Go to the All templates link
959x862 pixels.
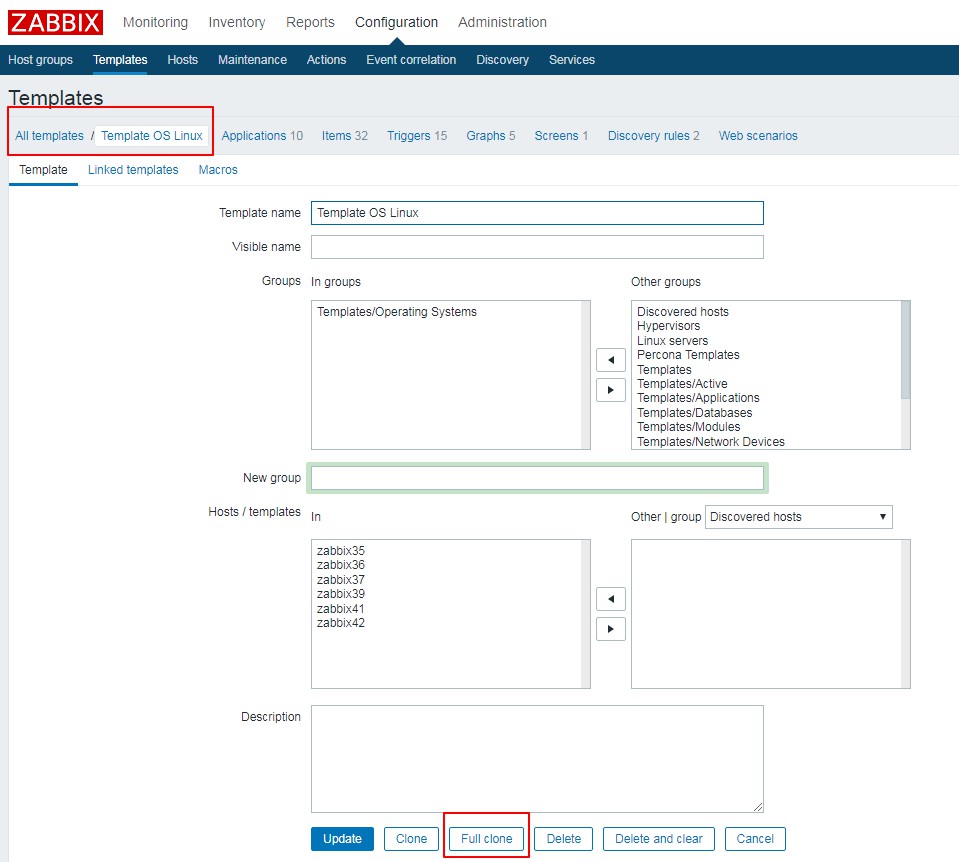pos(49,136)
